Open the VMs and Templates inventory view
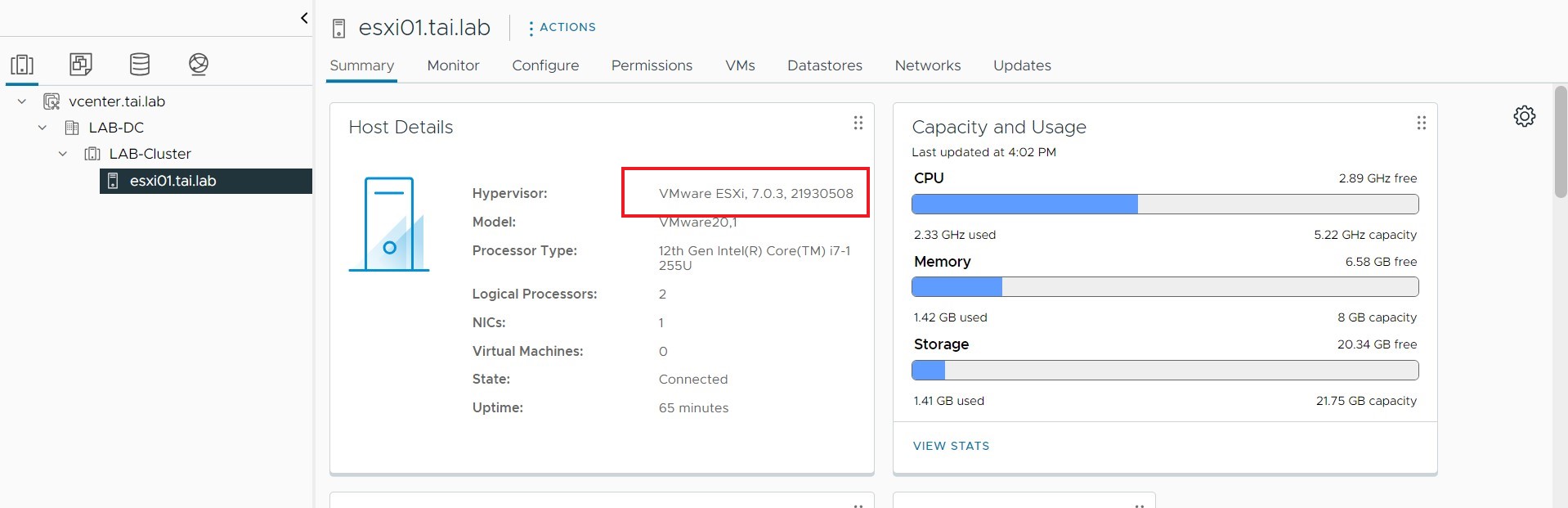Viewport: 1568px width, 508px height. [x=81, y=64]
